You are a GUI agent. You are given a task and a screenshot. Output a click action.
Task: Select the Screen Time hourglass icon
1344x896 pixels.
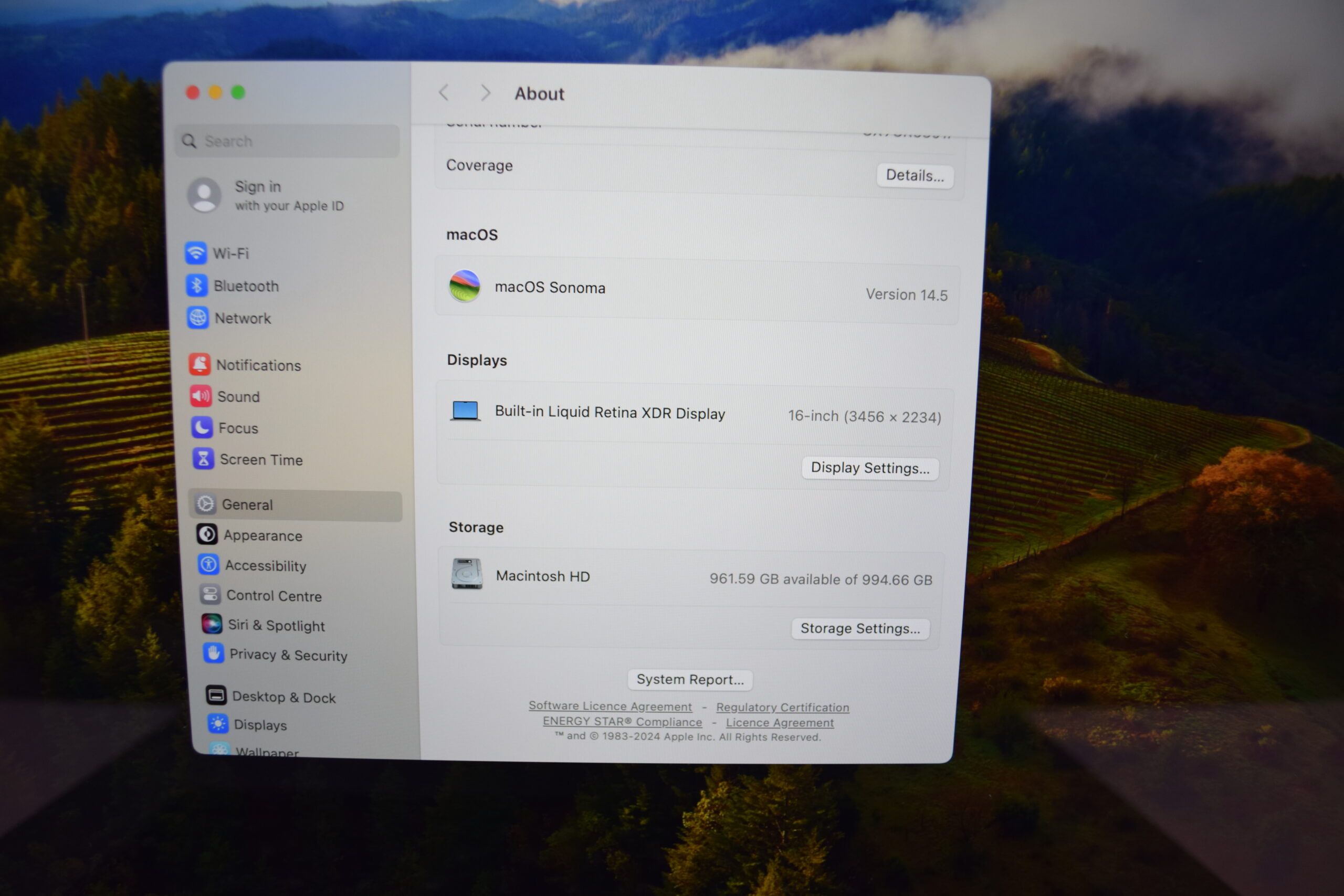[x=203, y=459]
